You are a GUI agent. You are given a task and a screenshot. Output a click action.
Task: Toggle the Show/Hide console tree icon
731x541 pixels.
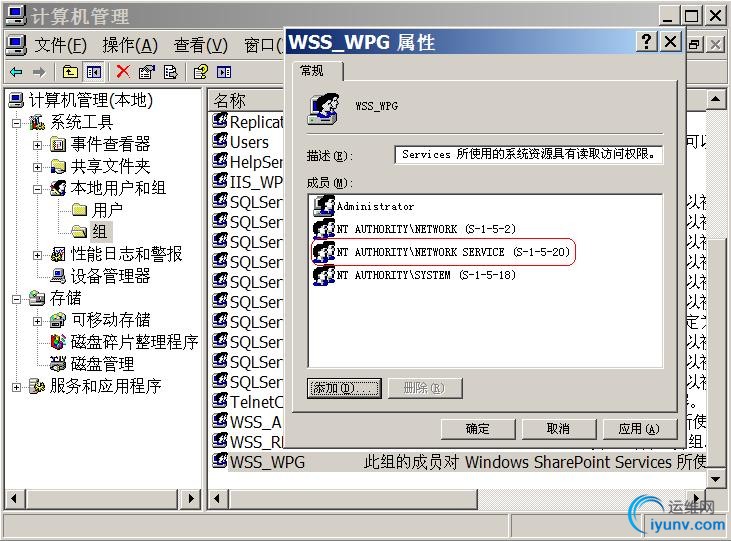tap(94, 72)
